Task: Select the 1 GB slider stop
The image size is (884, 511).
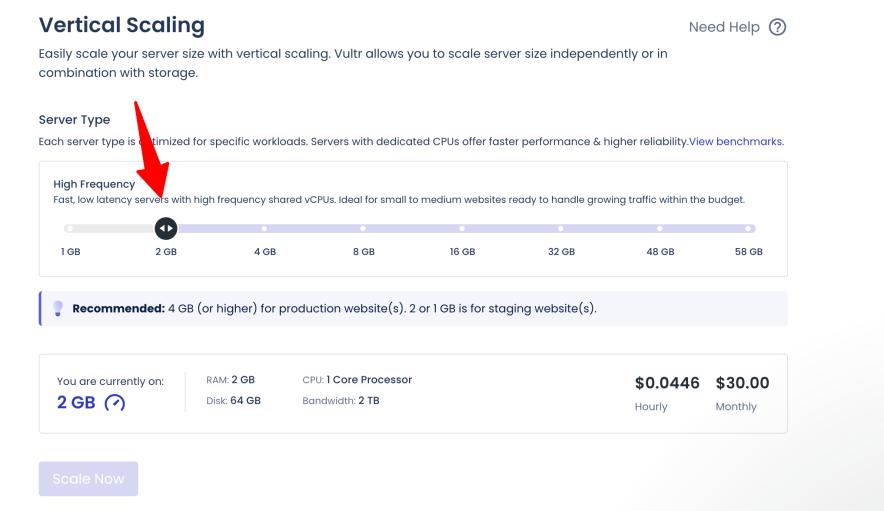Action: 69,228
